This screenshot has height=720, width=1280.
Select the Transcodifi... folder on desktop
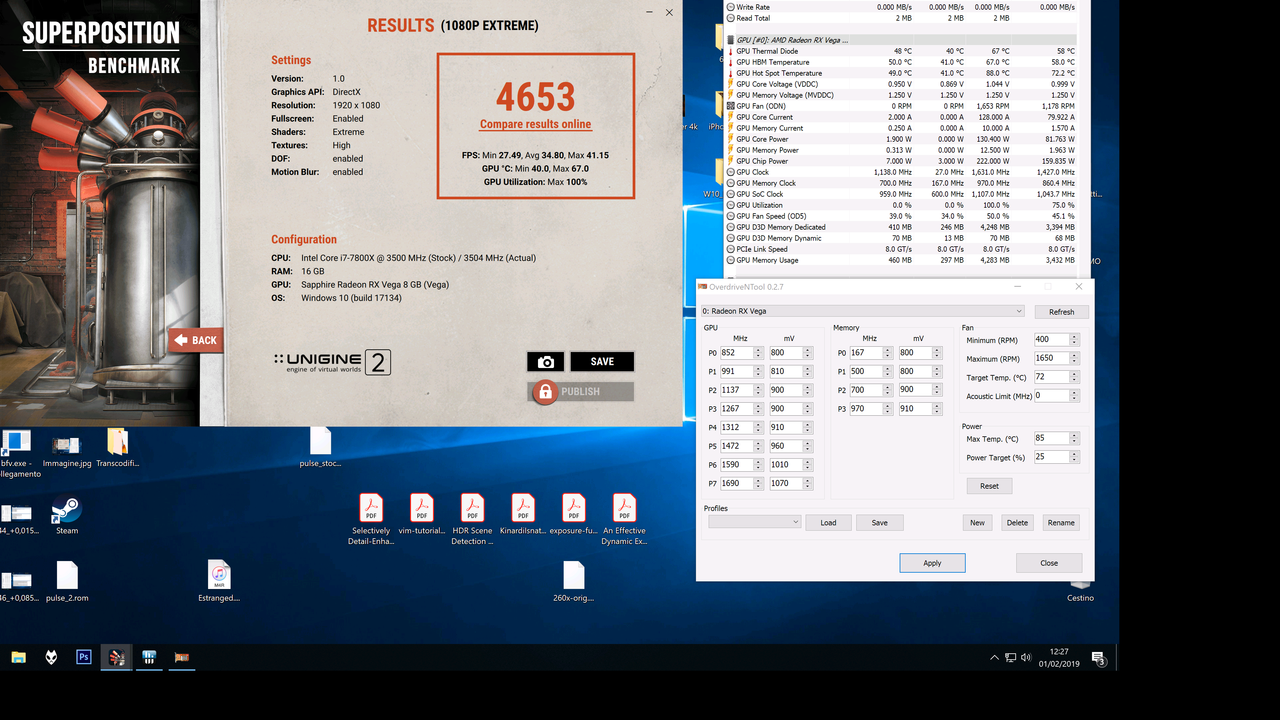click(x=117, y=449)
